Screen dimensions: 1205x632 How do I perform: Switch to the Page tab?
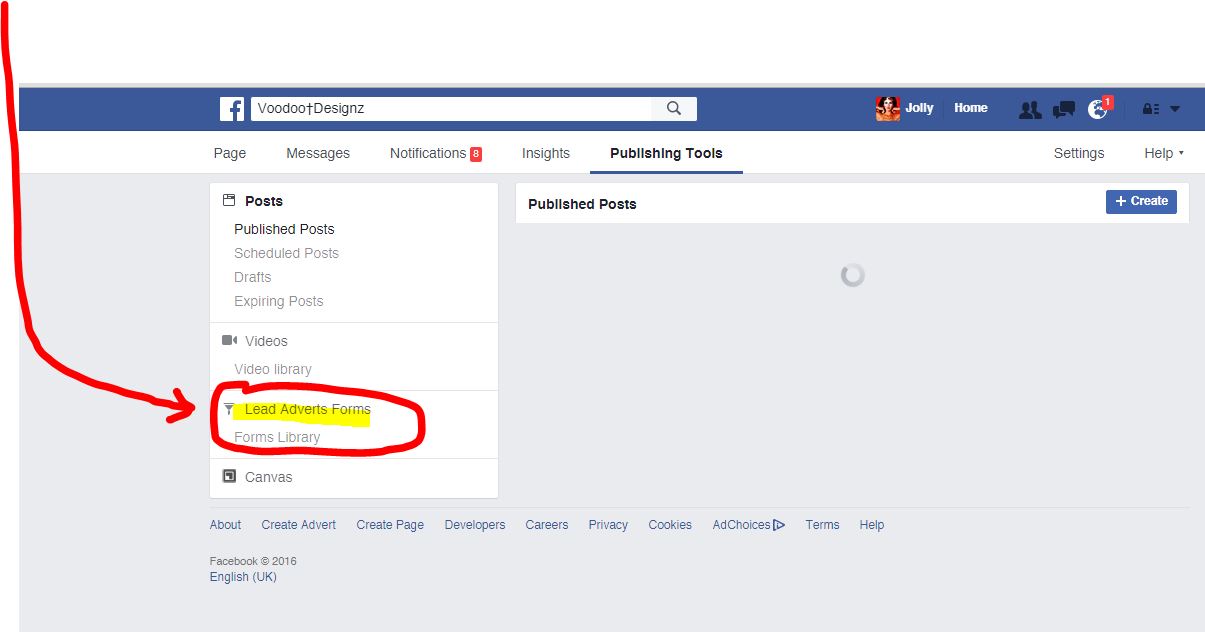click(x=230, y=153)
